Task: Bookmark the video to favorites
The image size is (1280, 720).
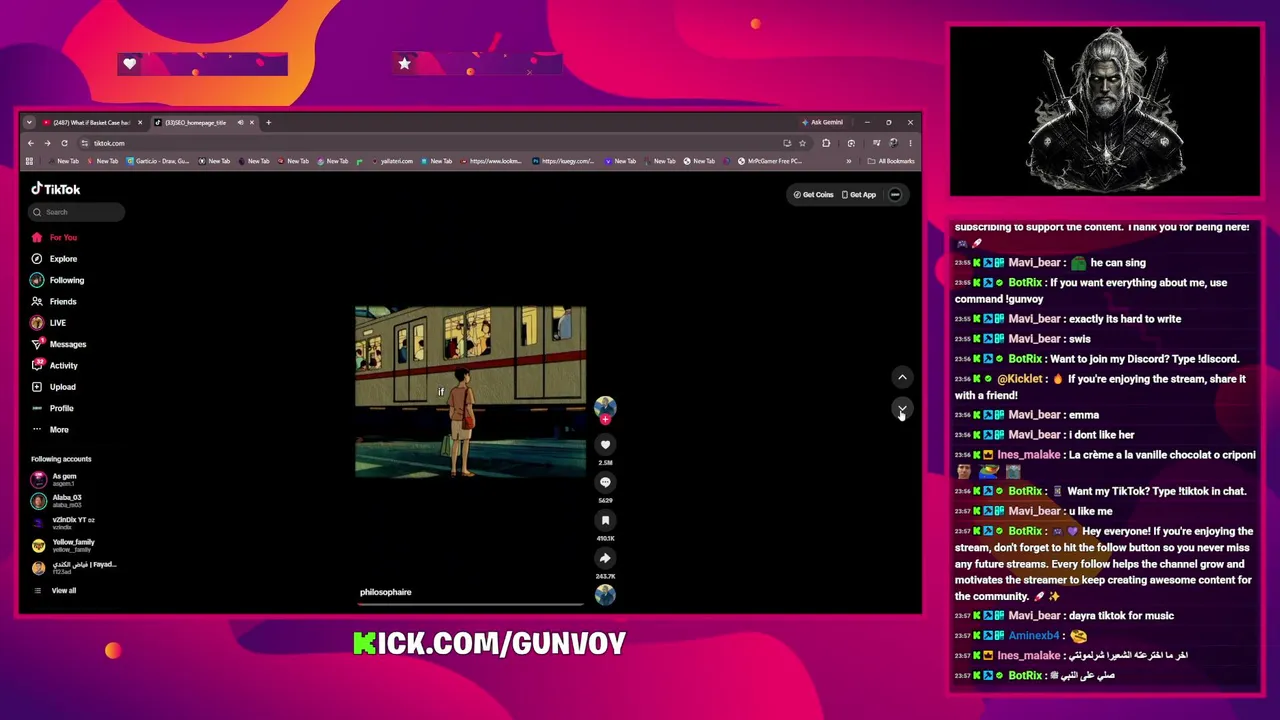Action: tap(605, 521)
